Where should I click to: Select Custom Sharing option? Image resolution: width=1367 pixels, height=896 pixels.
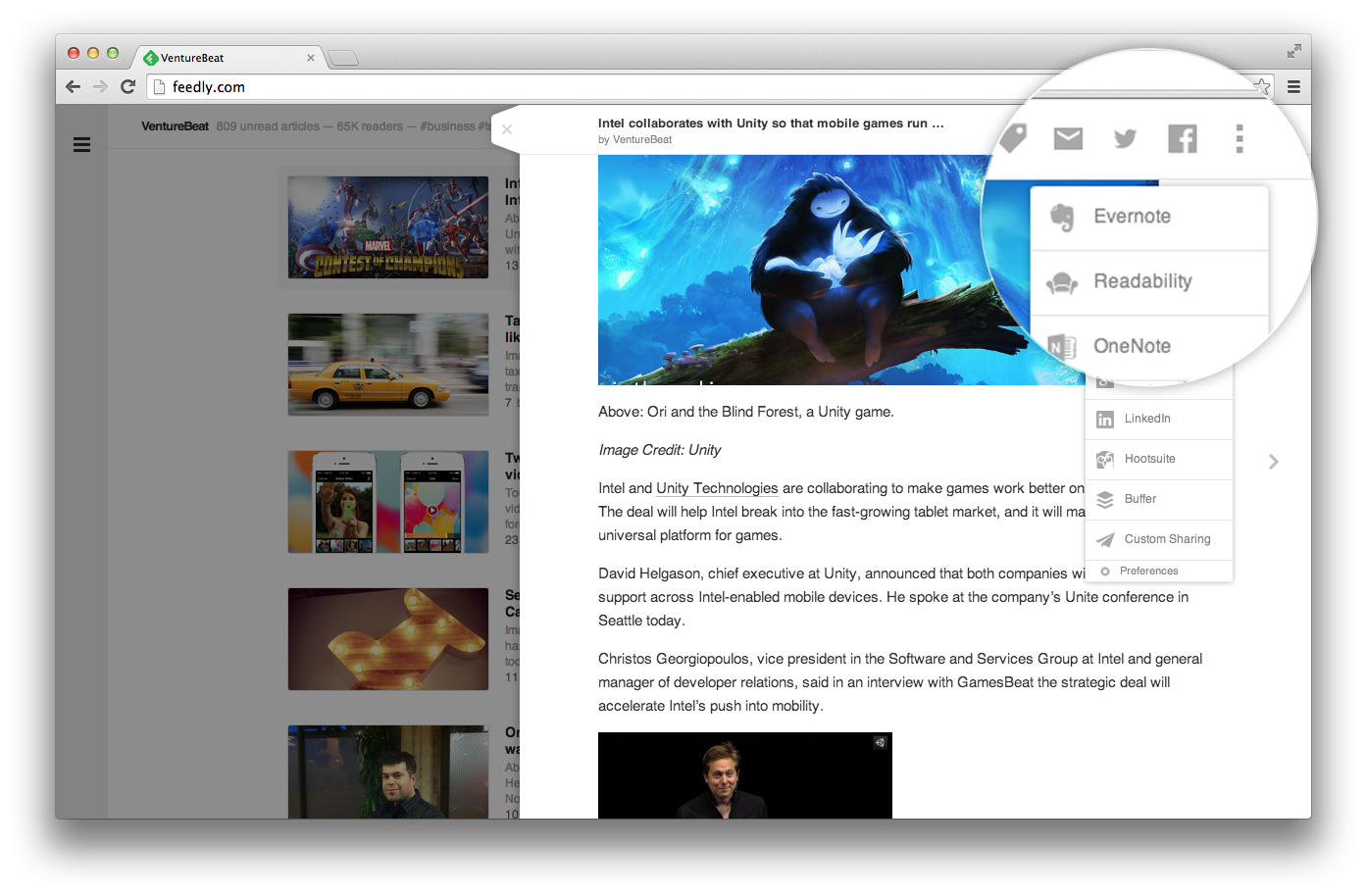1166,539
